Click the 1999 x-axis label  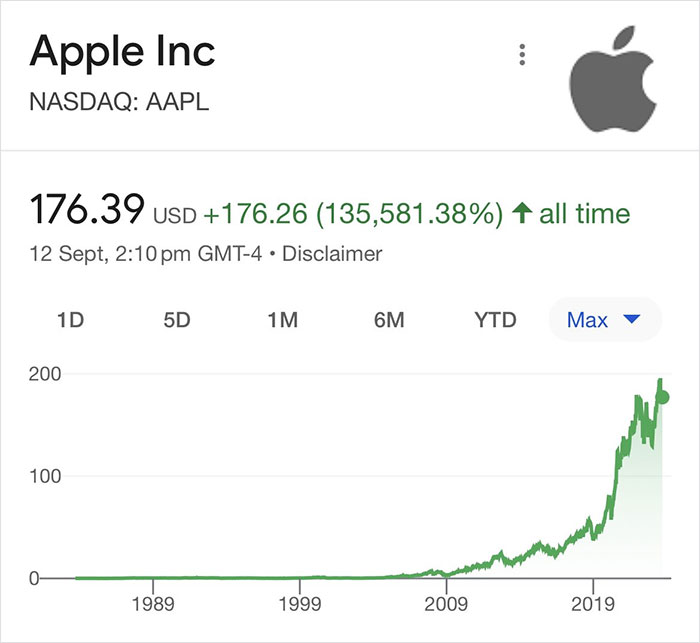pos(298,605)
